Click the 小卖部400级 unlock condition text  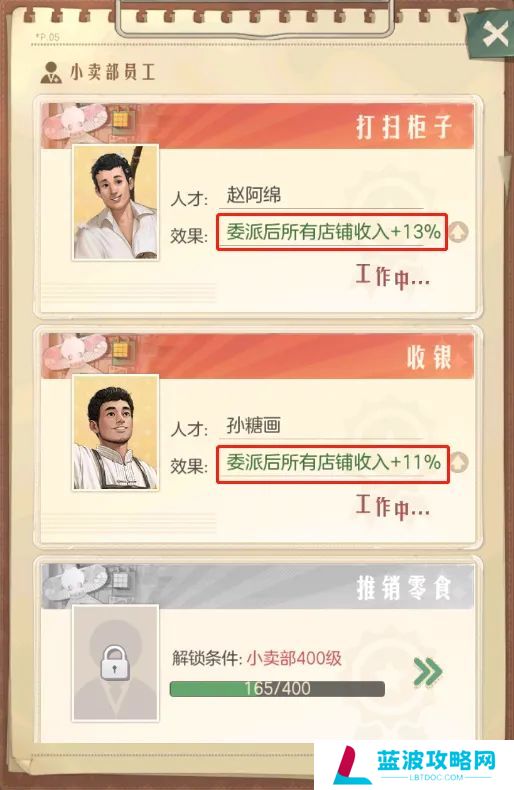[x=294, y=658]
